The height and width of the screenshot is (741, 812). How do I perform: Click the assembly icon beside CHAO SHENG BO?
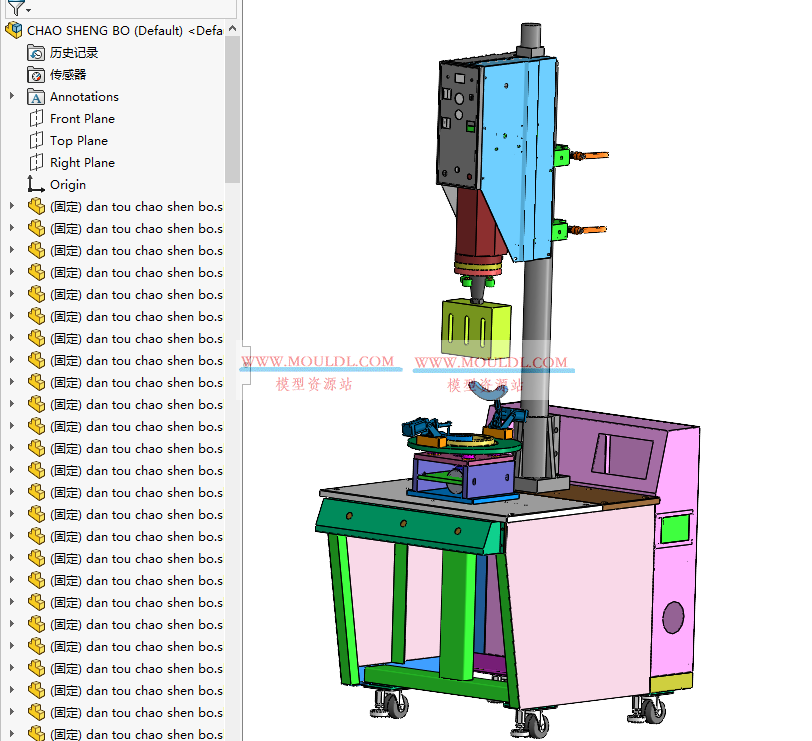click(x=14, y=30)
